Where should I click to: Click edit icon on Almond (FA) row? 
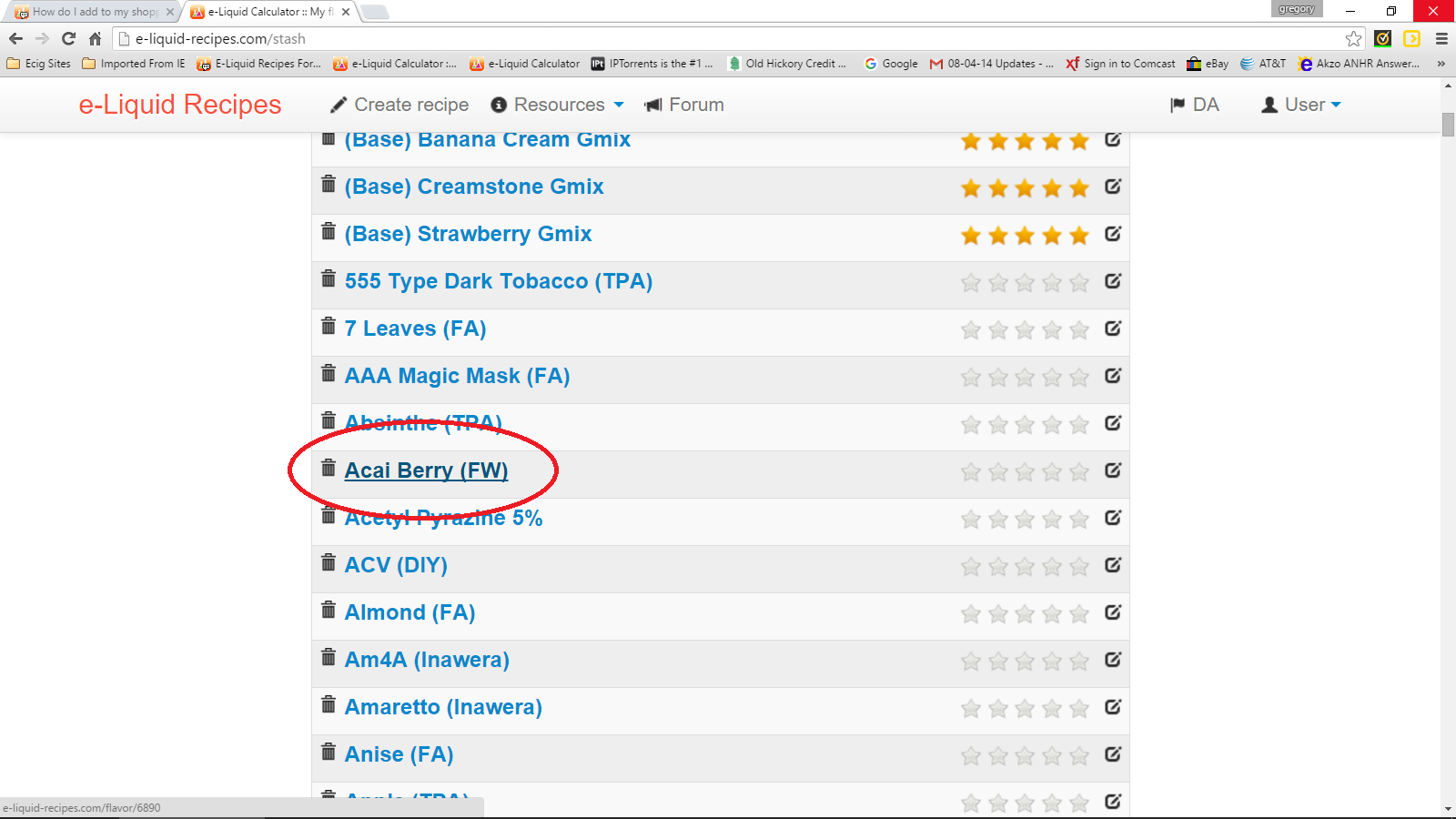[x=1113, y=612]
